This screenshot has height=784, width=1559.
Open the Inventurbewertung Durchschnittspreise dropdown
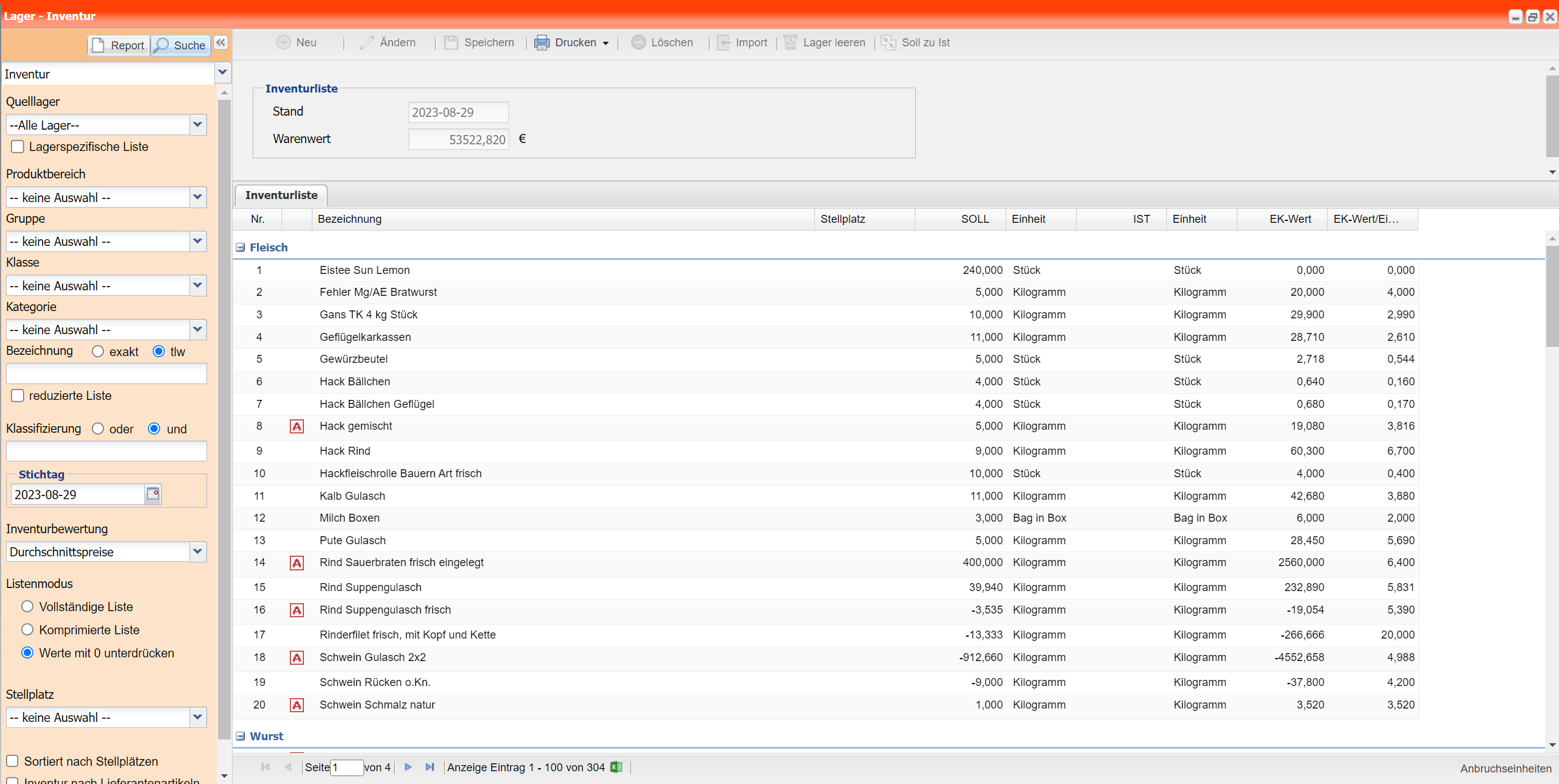pos(197,551)
